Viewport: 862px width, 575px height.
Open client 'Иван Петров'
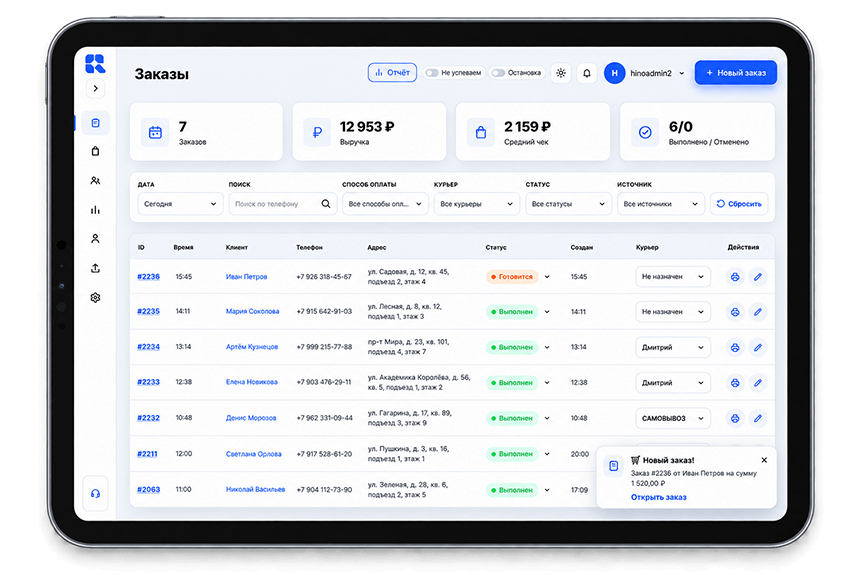(246, 277)
